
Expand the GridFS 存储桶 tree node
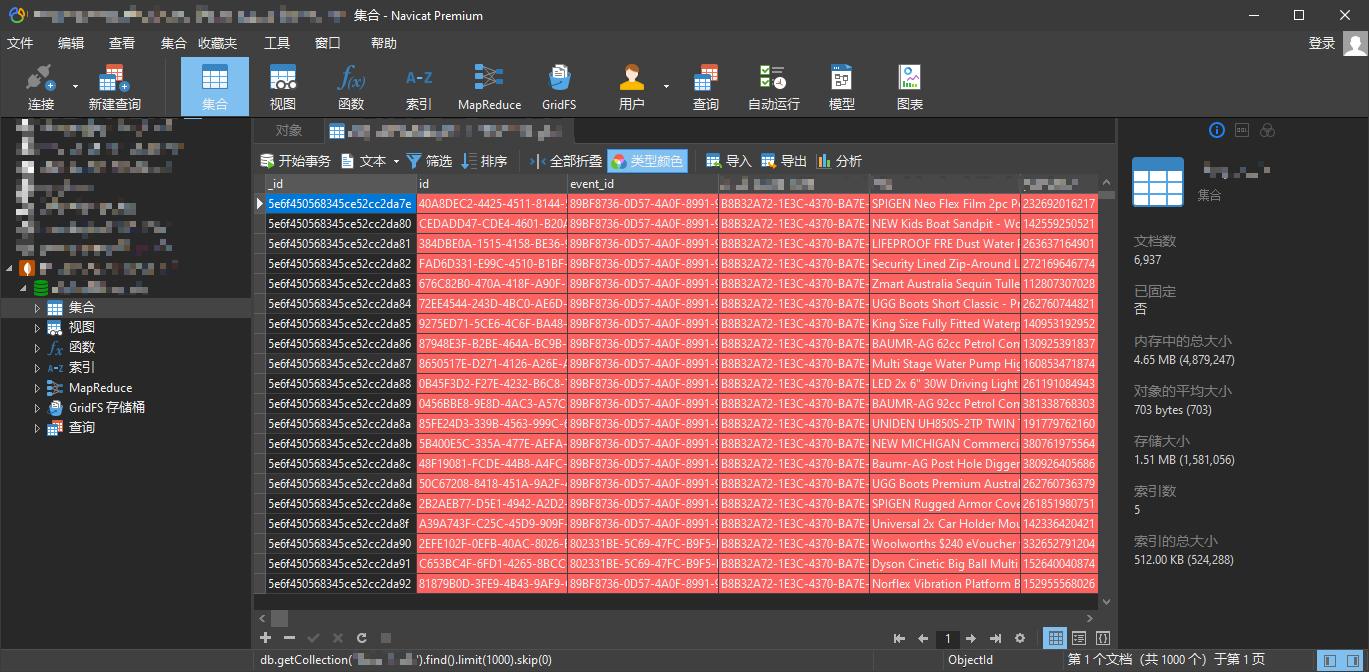(38, 408)
